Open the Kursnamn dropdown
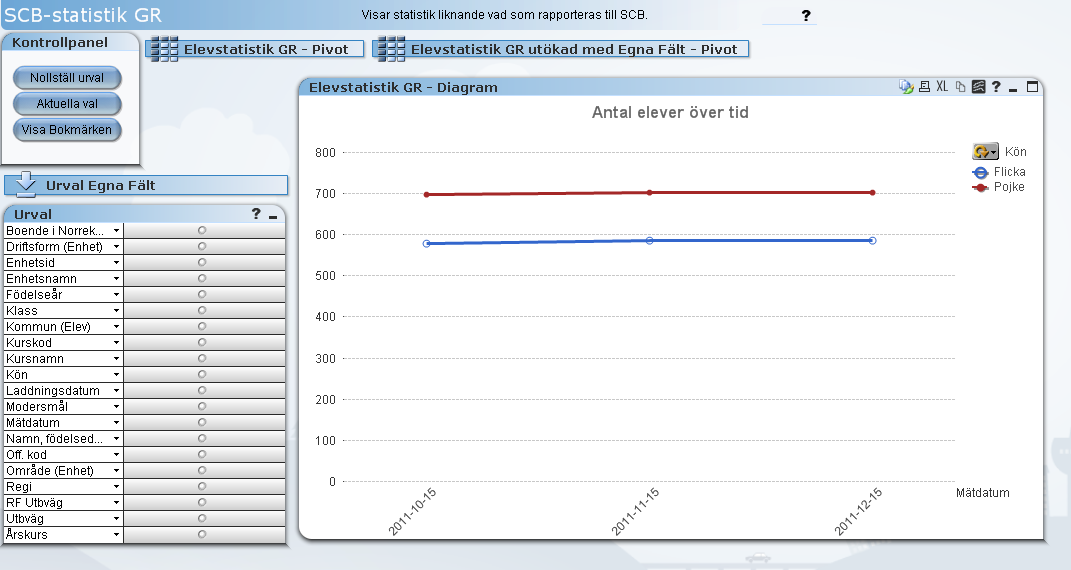 point(116,358)
